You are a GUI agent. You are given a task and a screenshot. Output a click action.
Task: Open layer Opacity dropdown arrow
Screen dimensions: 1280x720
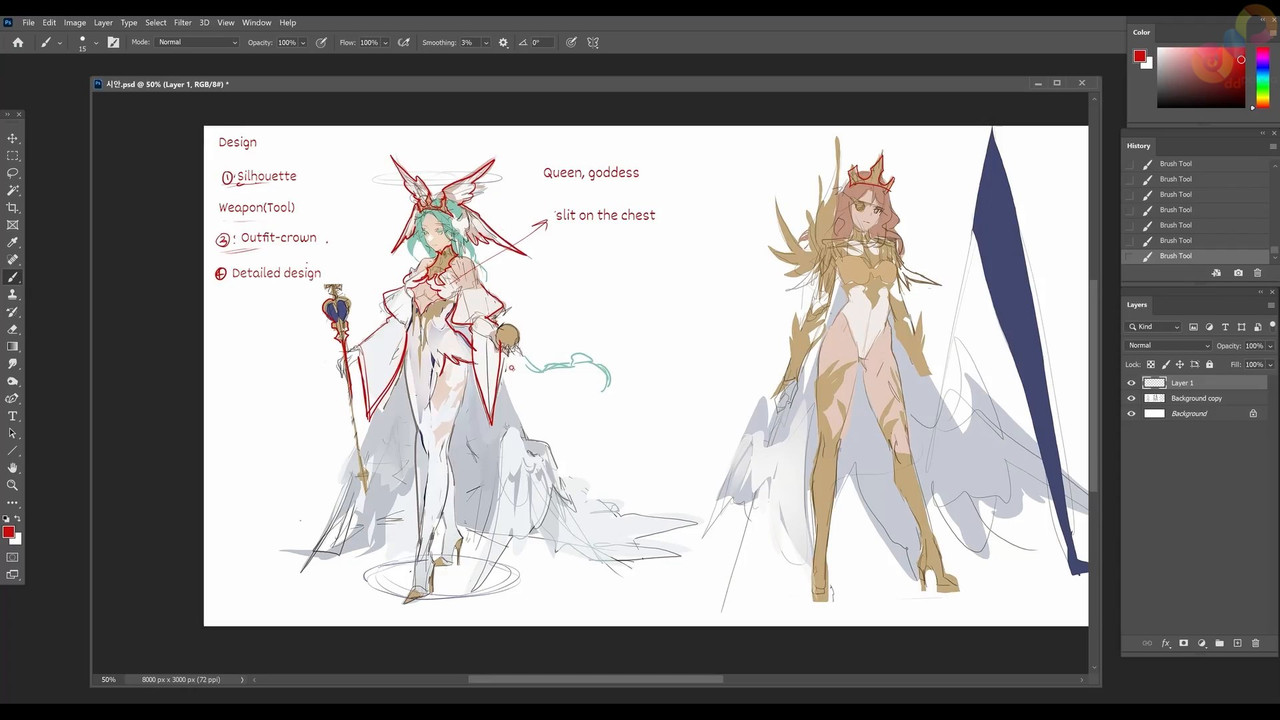1270,346
